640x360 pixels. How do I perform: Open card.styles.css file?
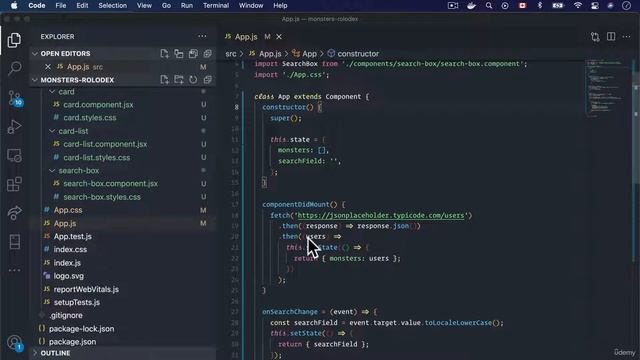89,118
